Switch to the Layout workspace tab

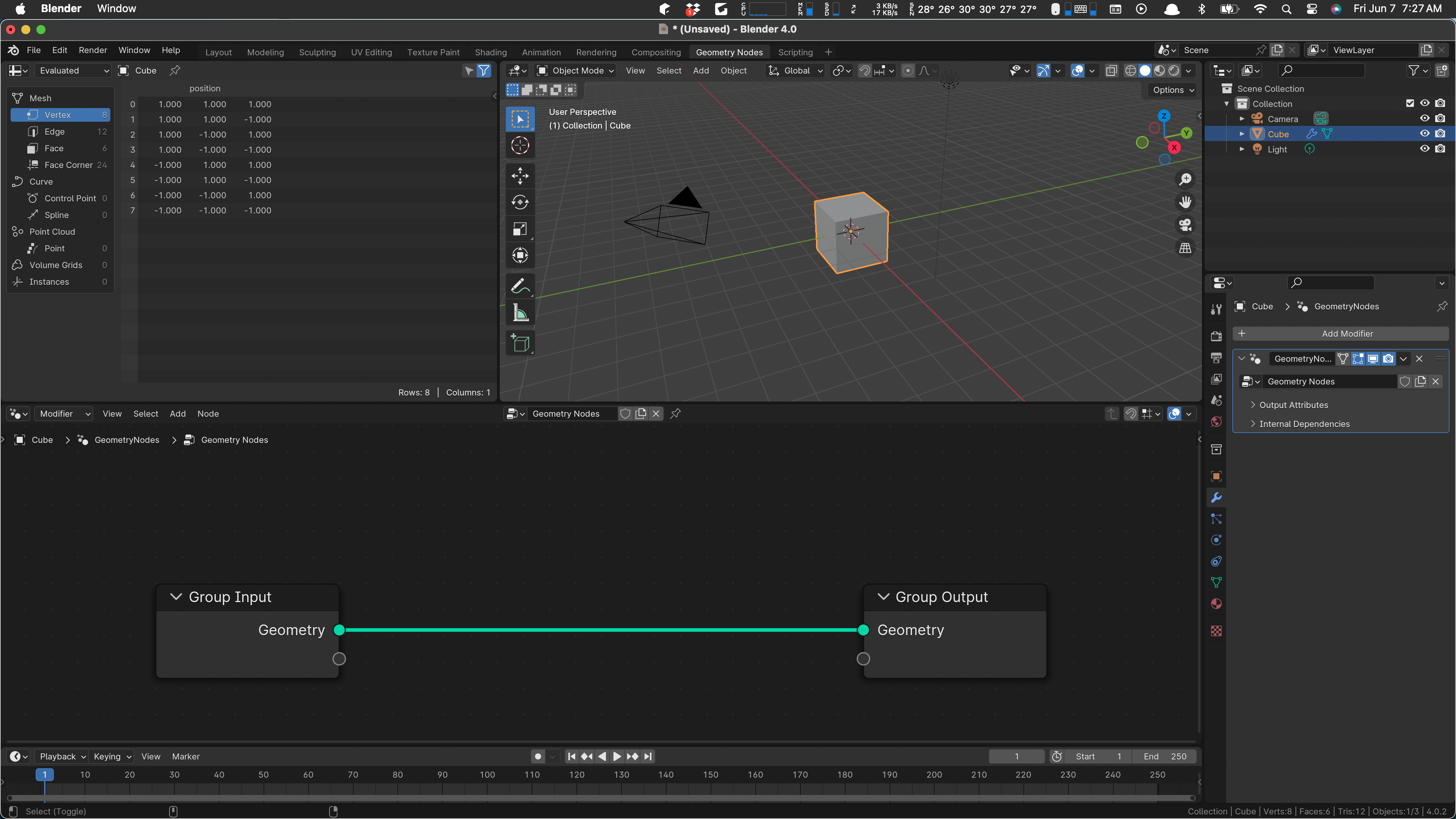tap(218, 52)
